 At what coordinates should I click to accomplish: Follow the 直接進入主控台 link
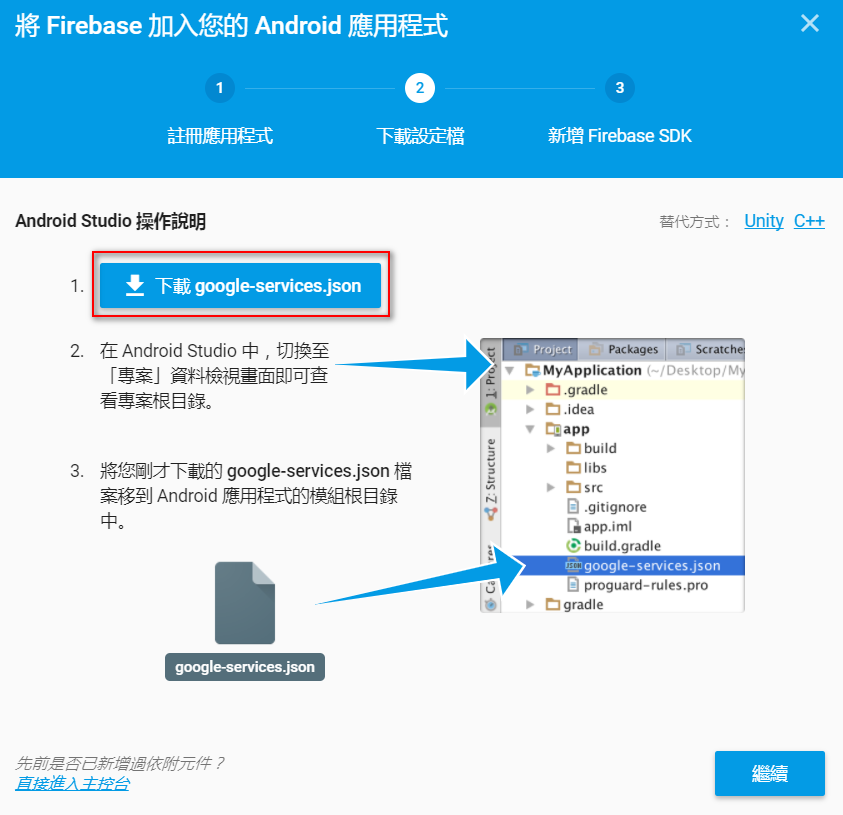[72, 783]
